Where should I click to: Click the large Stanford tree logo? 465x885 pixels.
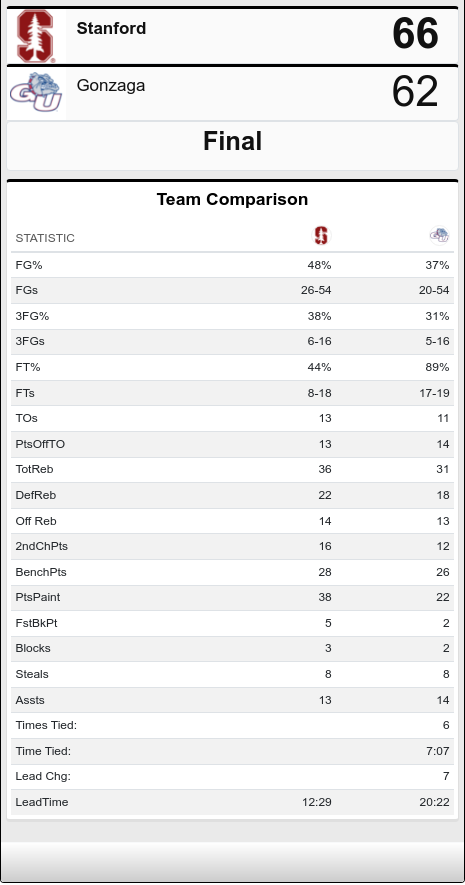coord(36,36)
